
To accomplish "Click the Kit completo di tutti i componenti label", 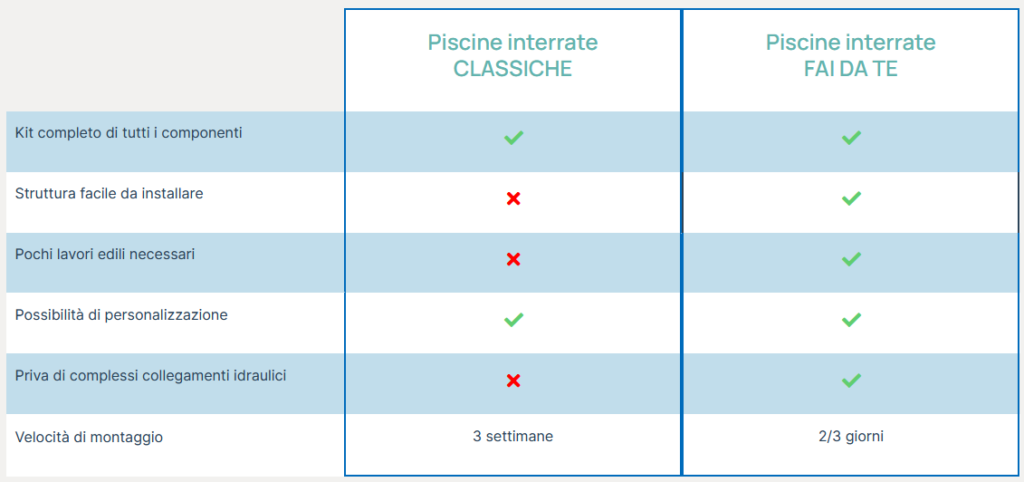I will click(129, 133).
